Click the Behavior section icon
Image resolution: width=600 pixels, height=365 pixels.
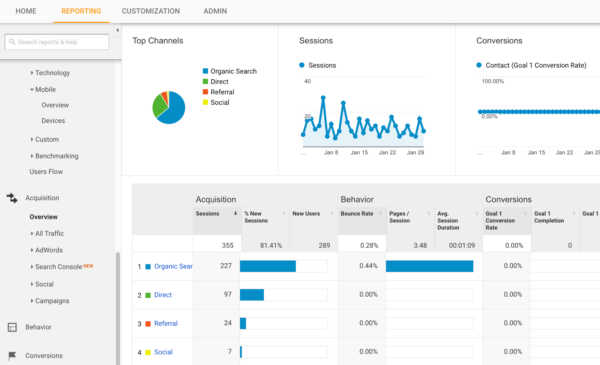click(x=12, y=327)
